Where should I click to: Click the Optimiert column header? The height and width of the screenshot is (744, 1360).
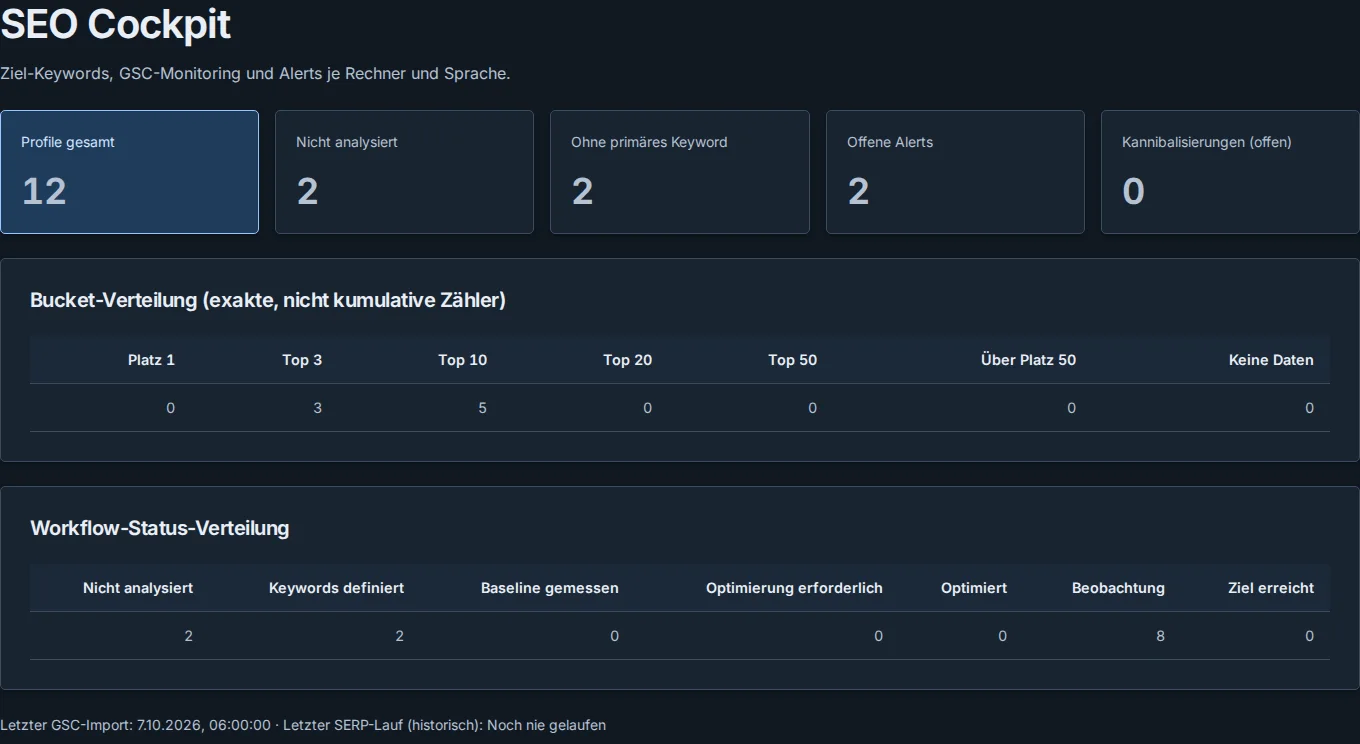(x=974, y=588)
